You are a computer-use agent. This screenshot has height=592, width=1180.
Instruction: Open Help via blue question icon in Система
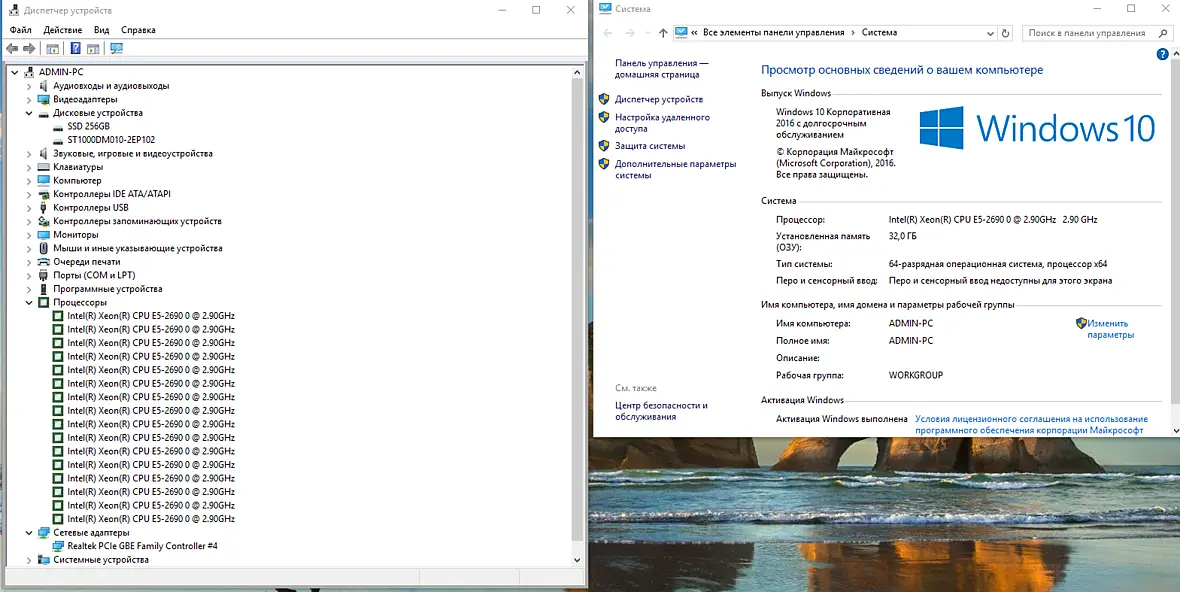1163,54
